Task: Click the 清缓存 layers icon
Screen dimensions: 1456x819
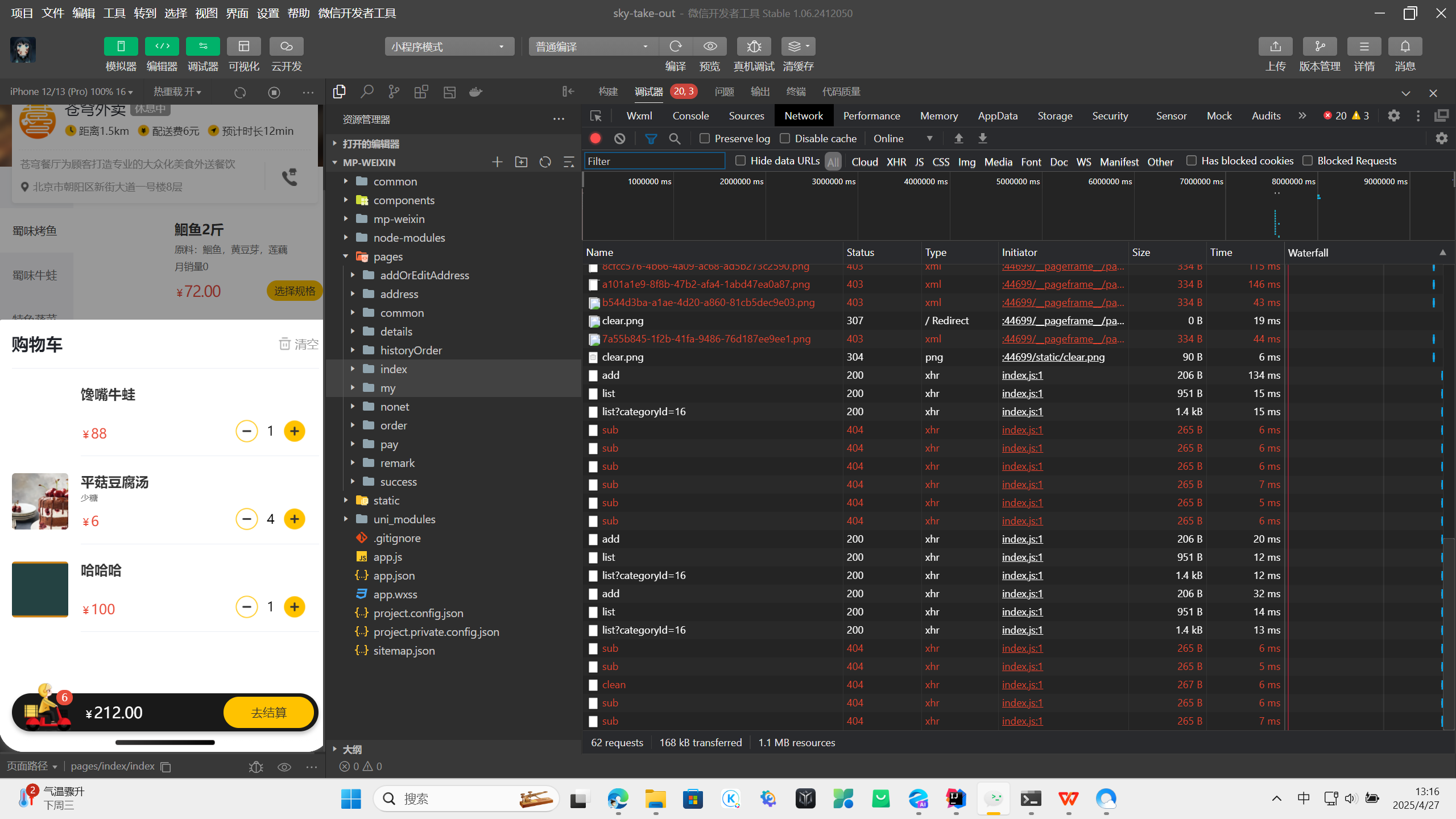Action: pyautogui.click(x=795, y=47)
